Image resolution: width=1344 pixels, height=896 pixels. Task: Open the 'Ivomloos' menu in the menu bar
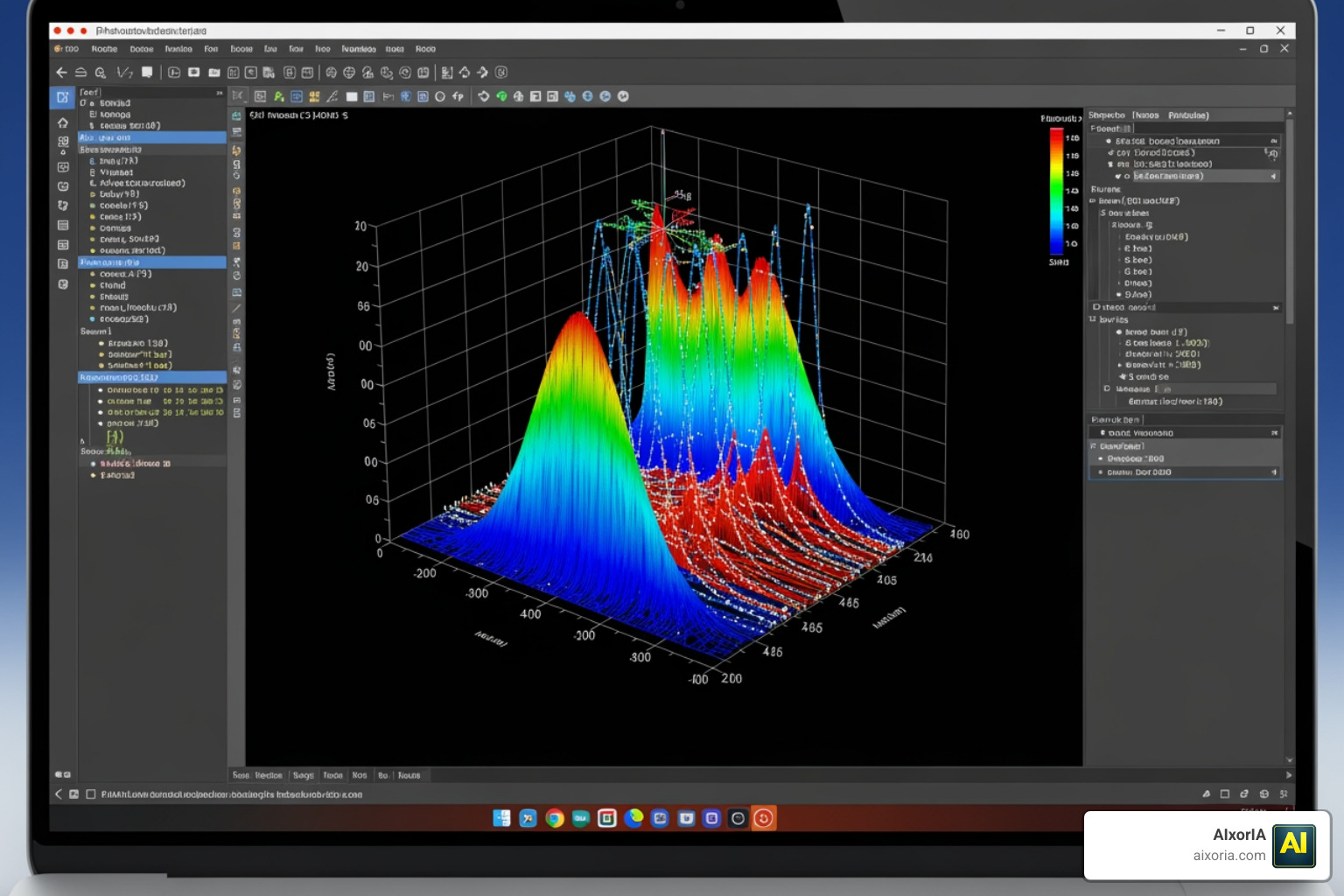click(x=359, y=49)
